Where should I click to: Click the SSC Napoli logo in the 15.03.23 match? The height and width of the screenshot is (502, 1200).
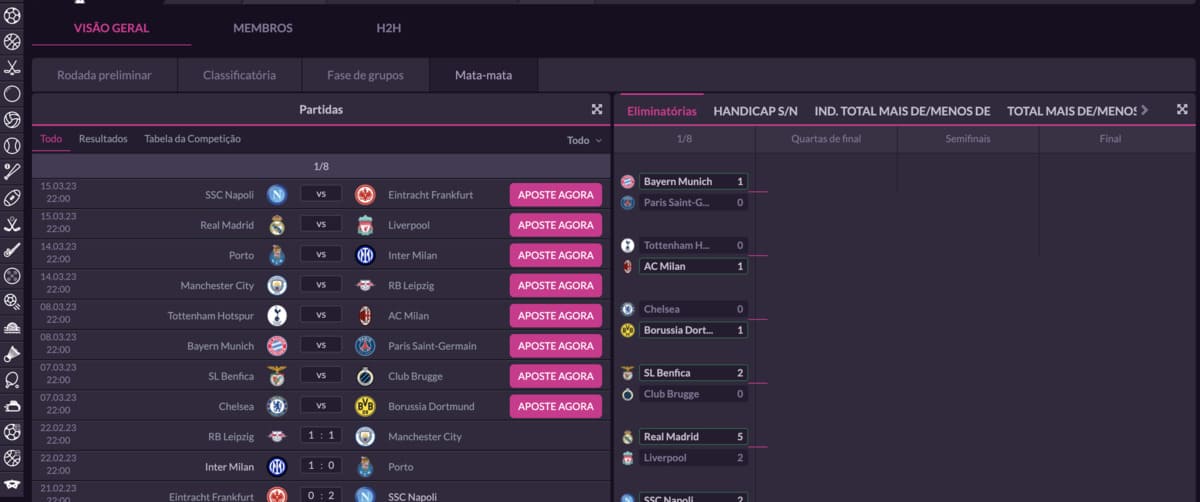277,195
